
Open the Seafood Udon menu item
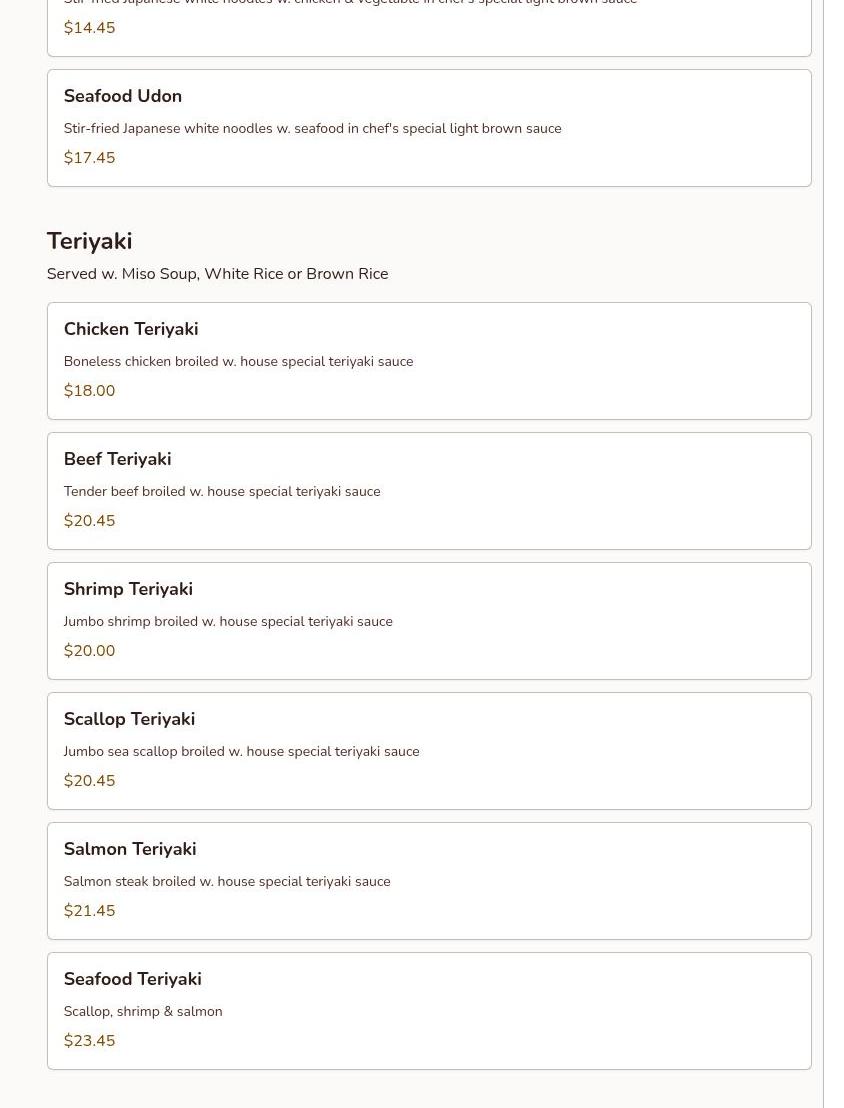coord(122,96)
